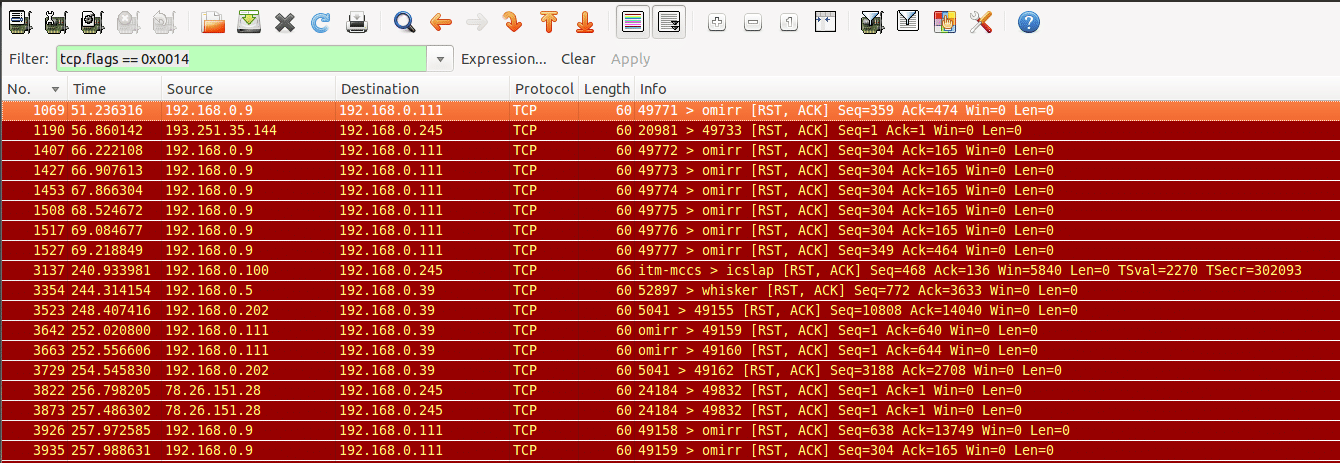
Task: Open a capture file with folder icon
Action: 212,21
